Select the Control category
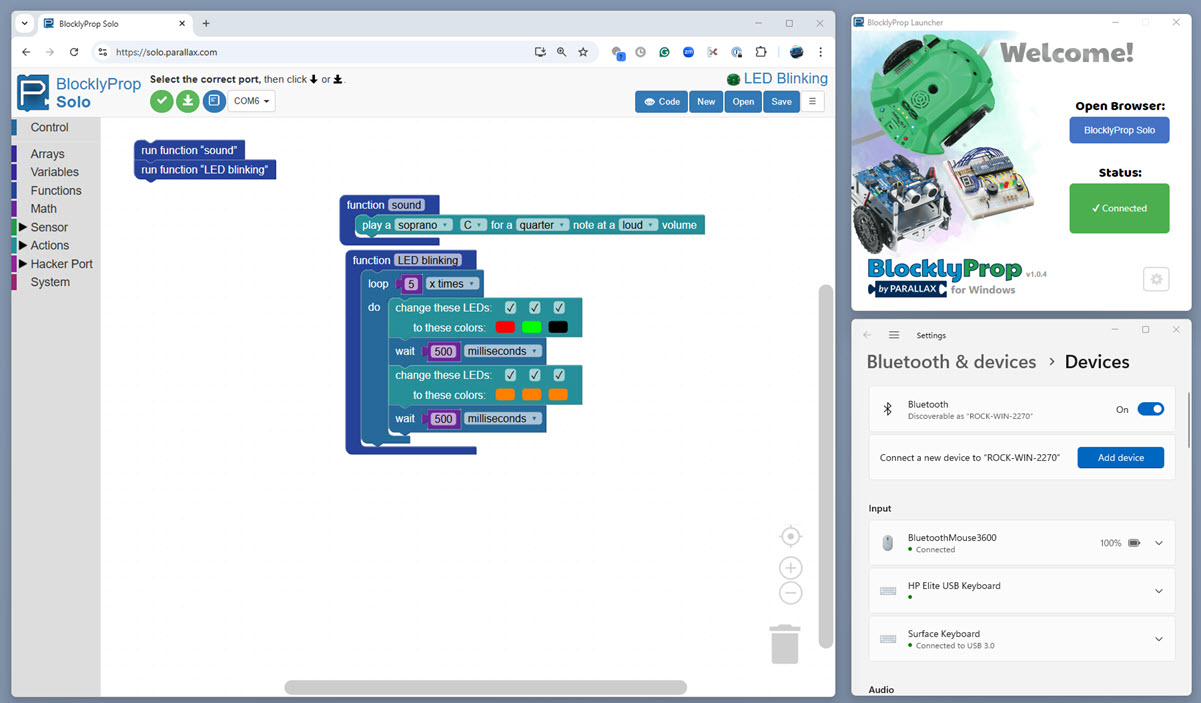1201x703 pixels. [49, 127]
